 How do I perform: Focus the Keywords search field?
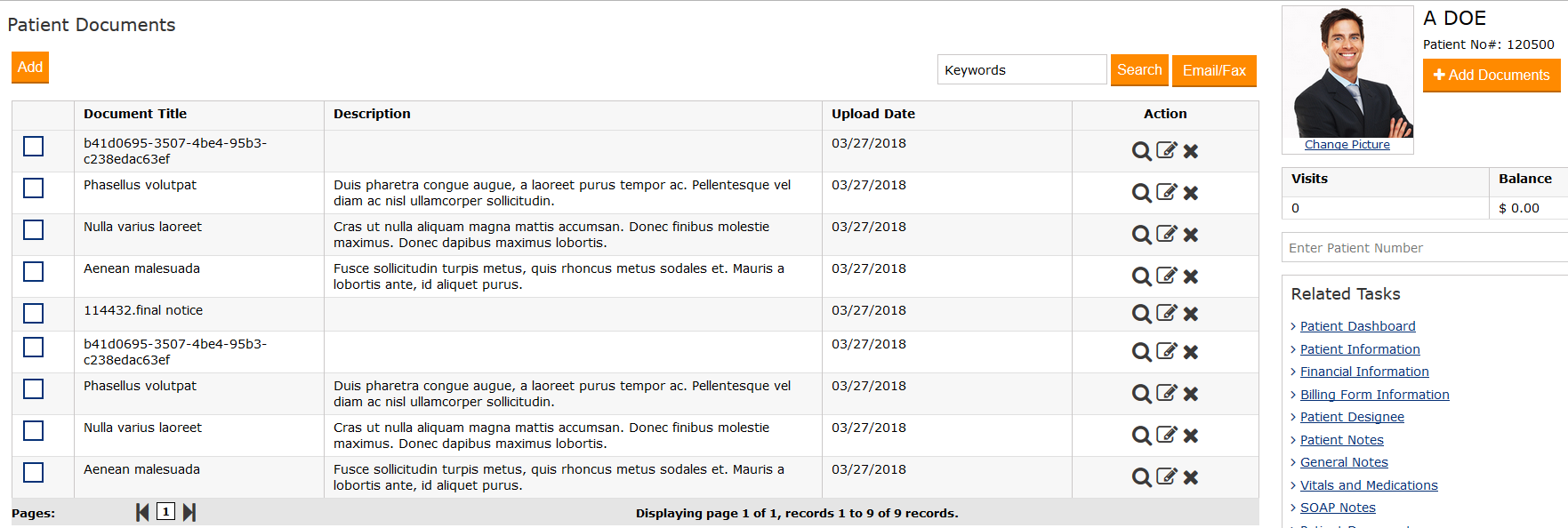tap(1021, 70)
